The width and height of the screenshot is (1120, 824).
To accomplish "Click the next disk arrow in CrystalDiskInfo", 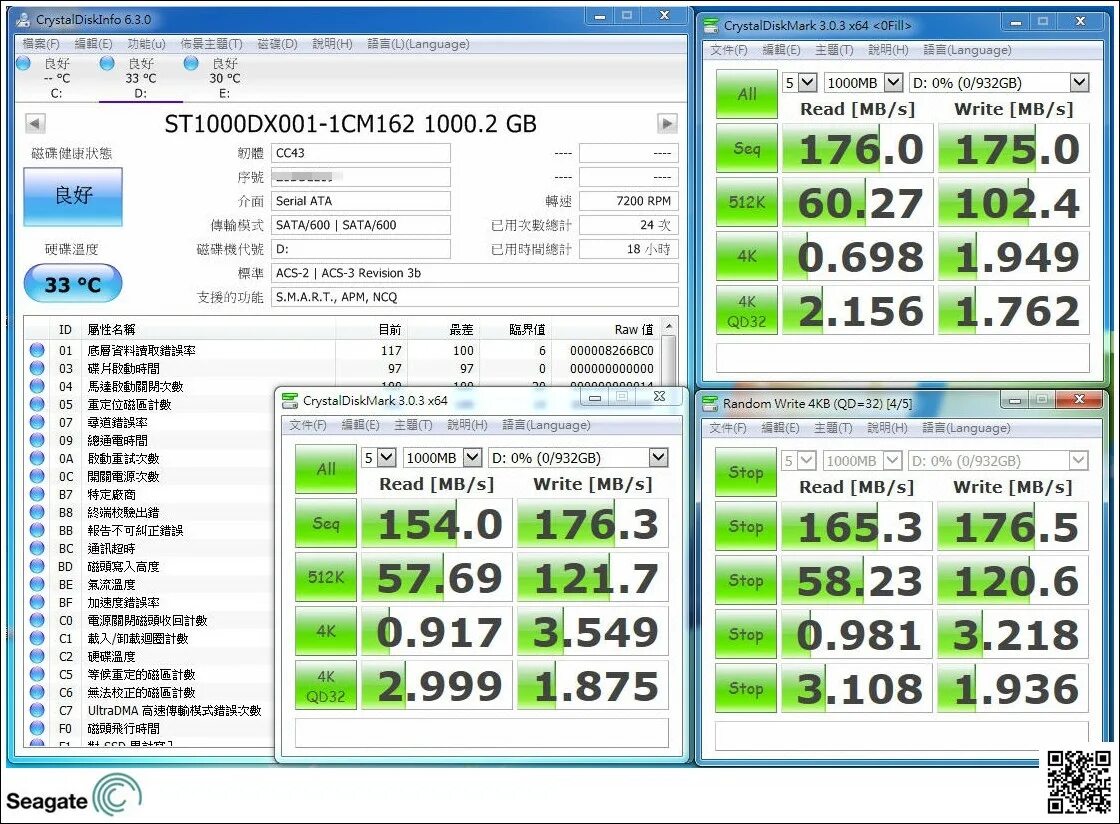I will 666,123.
